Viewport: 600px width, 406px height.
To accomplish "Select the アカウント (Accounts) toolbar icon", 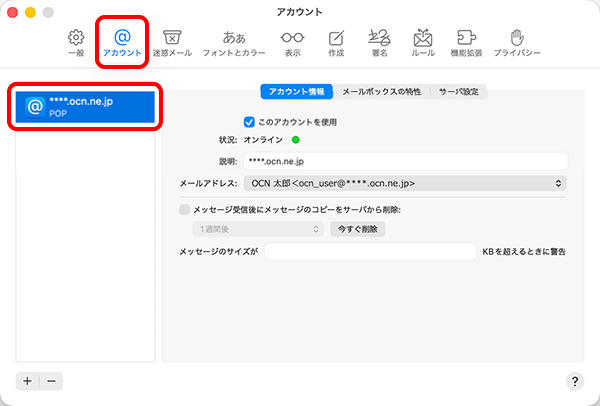I will coord(123,40).
